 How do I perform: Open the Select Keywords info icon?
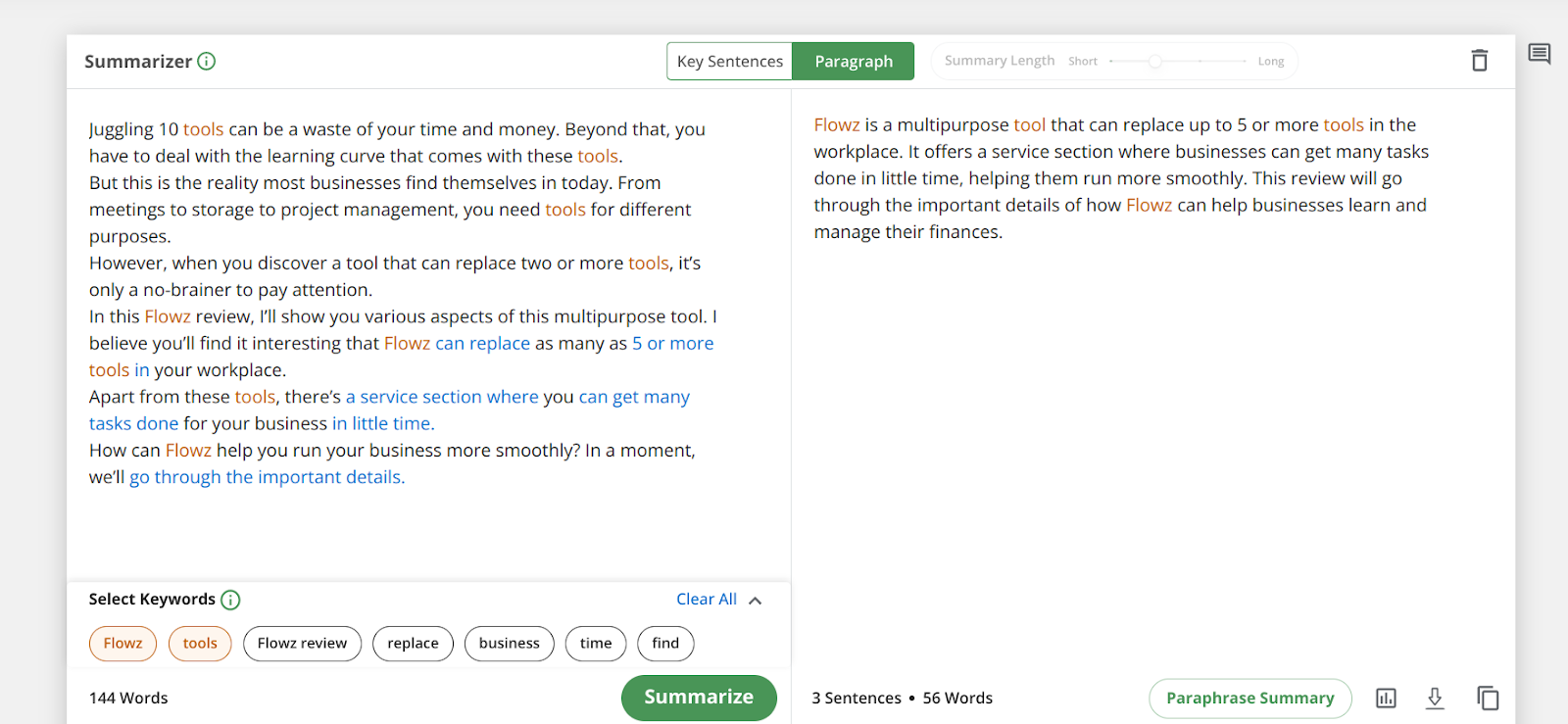click(x=230, y=600)
